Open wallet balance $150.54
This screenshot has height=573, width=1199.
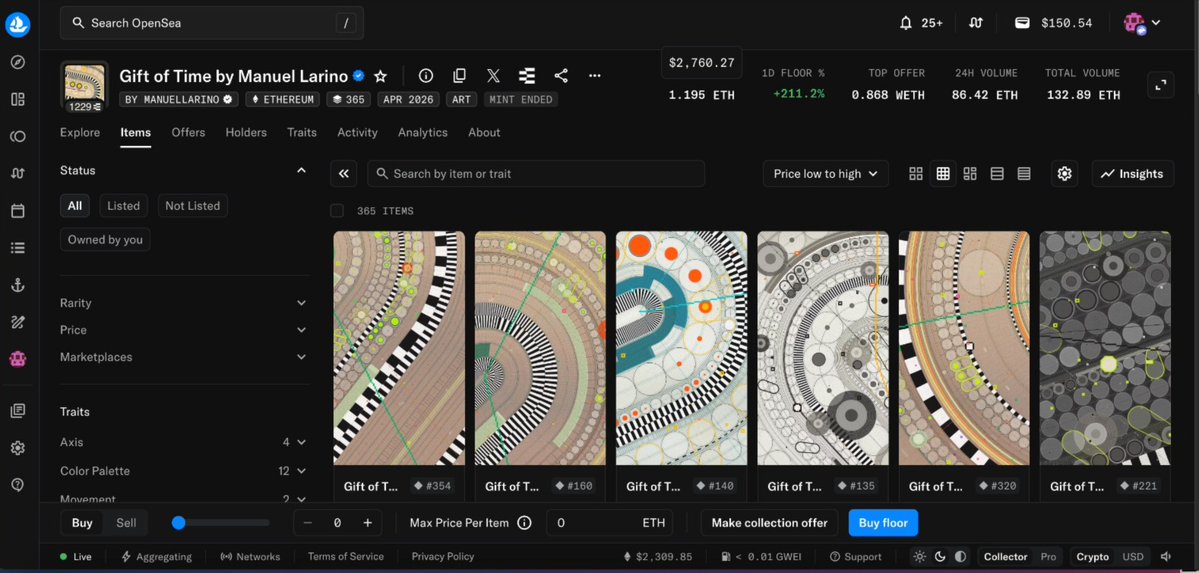click(x=1054, y=23)
